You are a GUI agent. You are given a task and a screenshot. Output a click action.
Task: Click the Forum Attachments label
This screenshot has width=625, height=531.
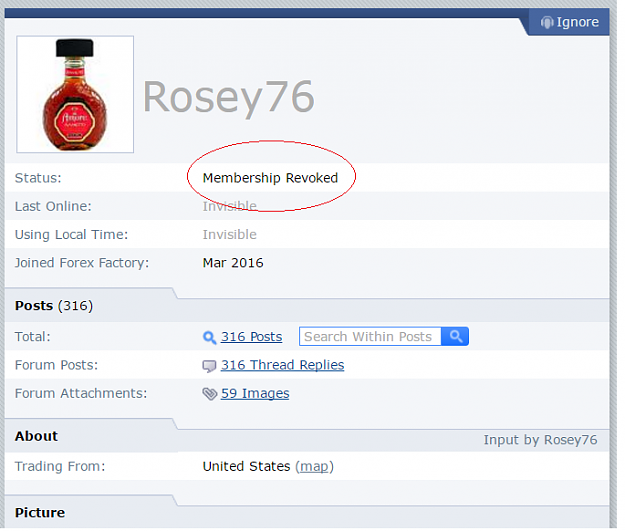[x=81, y=394]
